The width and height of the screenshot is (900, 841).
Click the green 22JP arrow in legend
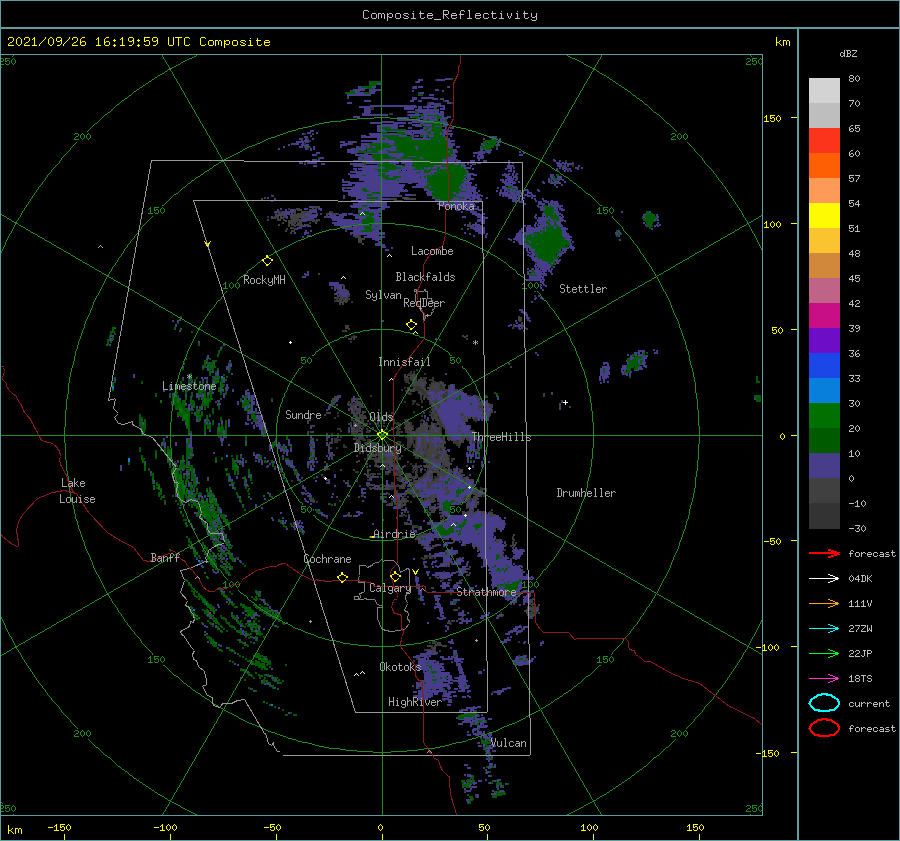point(824,653)
